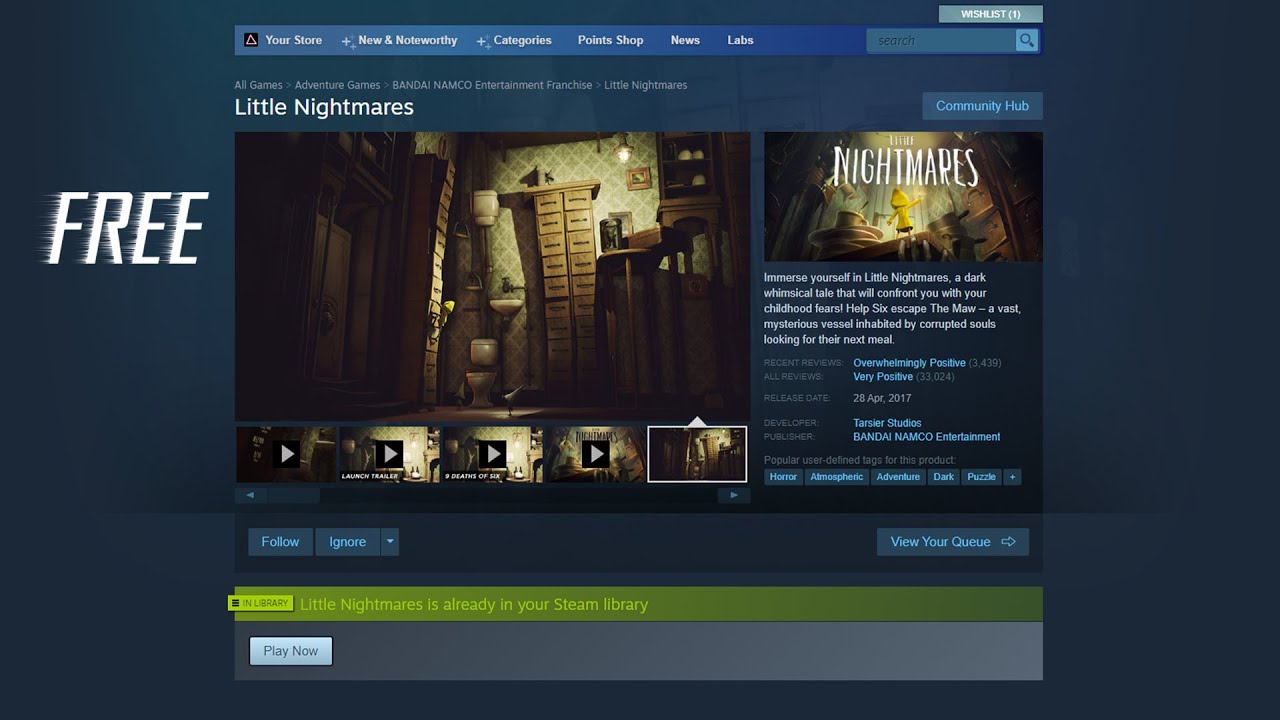Open developer Tarsier Studios link
The height and width of the screenshot is (720, 1280).
point(887,423)
